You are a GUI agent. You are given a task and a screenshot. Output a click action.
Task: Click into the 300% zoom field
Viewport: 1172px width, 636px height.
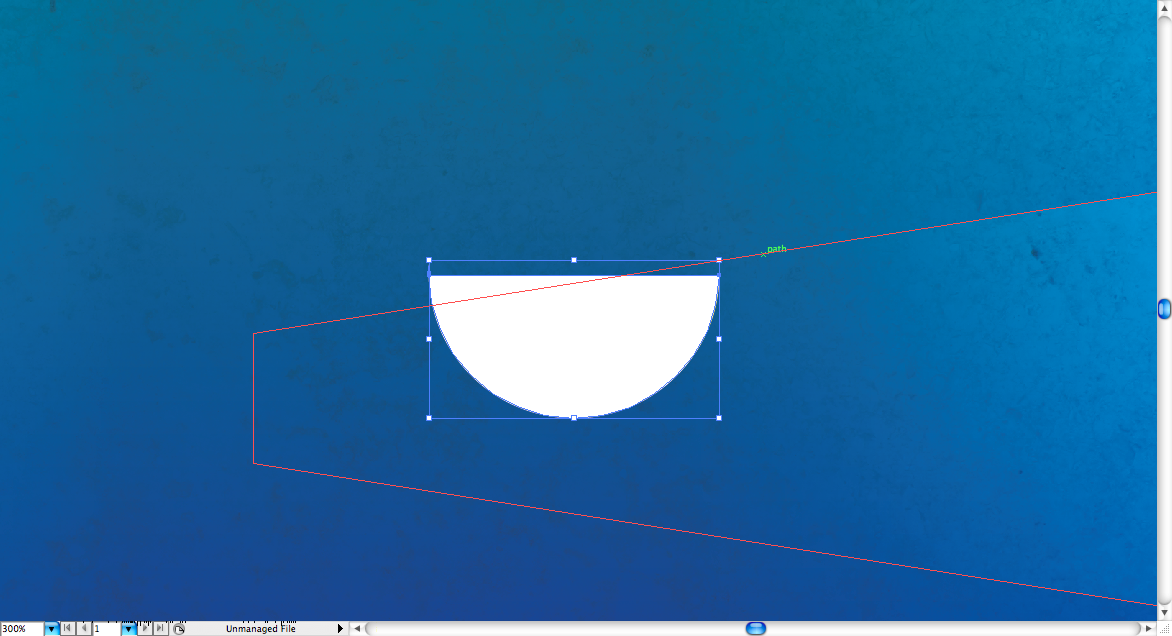21,629
